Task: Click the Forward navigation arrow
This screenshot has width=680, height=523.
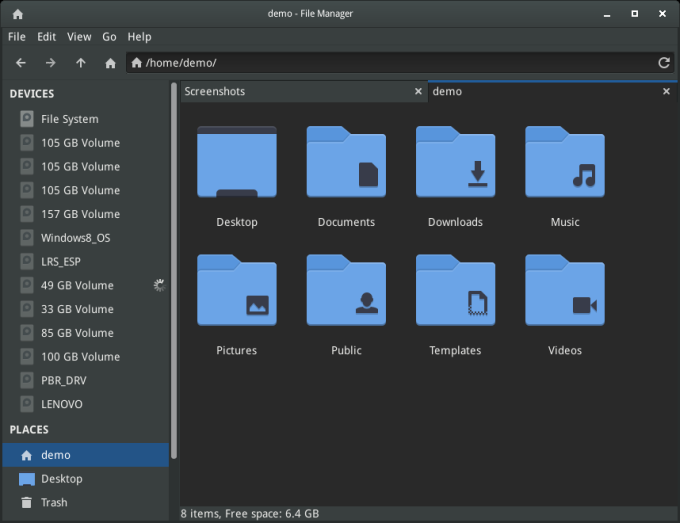Action: 50,63
